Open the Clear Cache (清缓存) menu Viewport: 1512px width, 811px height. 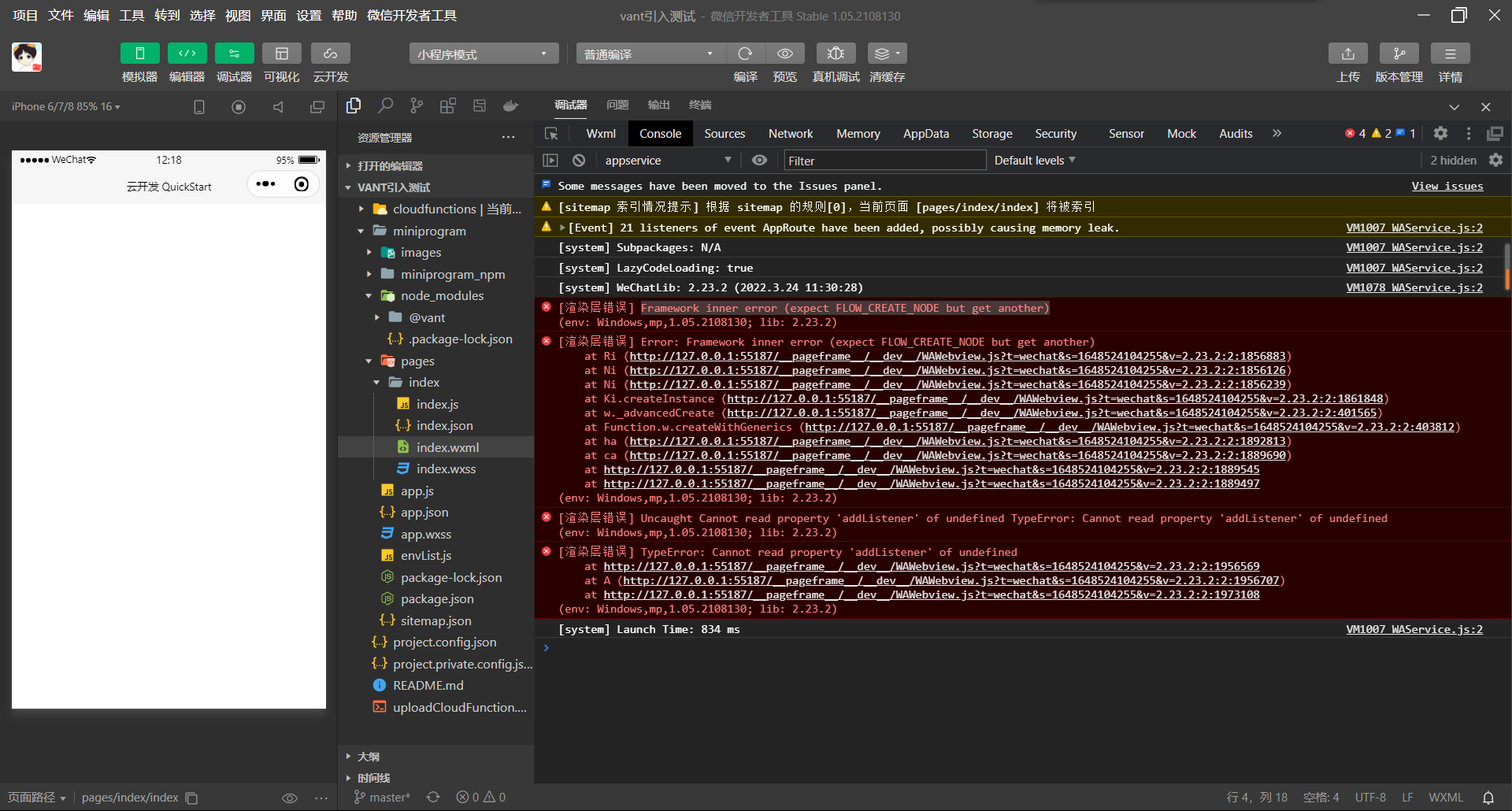[x=888, y=54]
